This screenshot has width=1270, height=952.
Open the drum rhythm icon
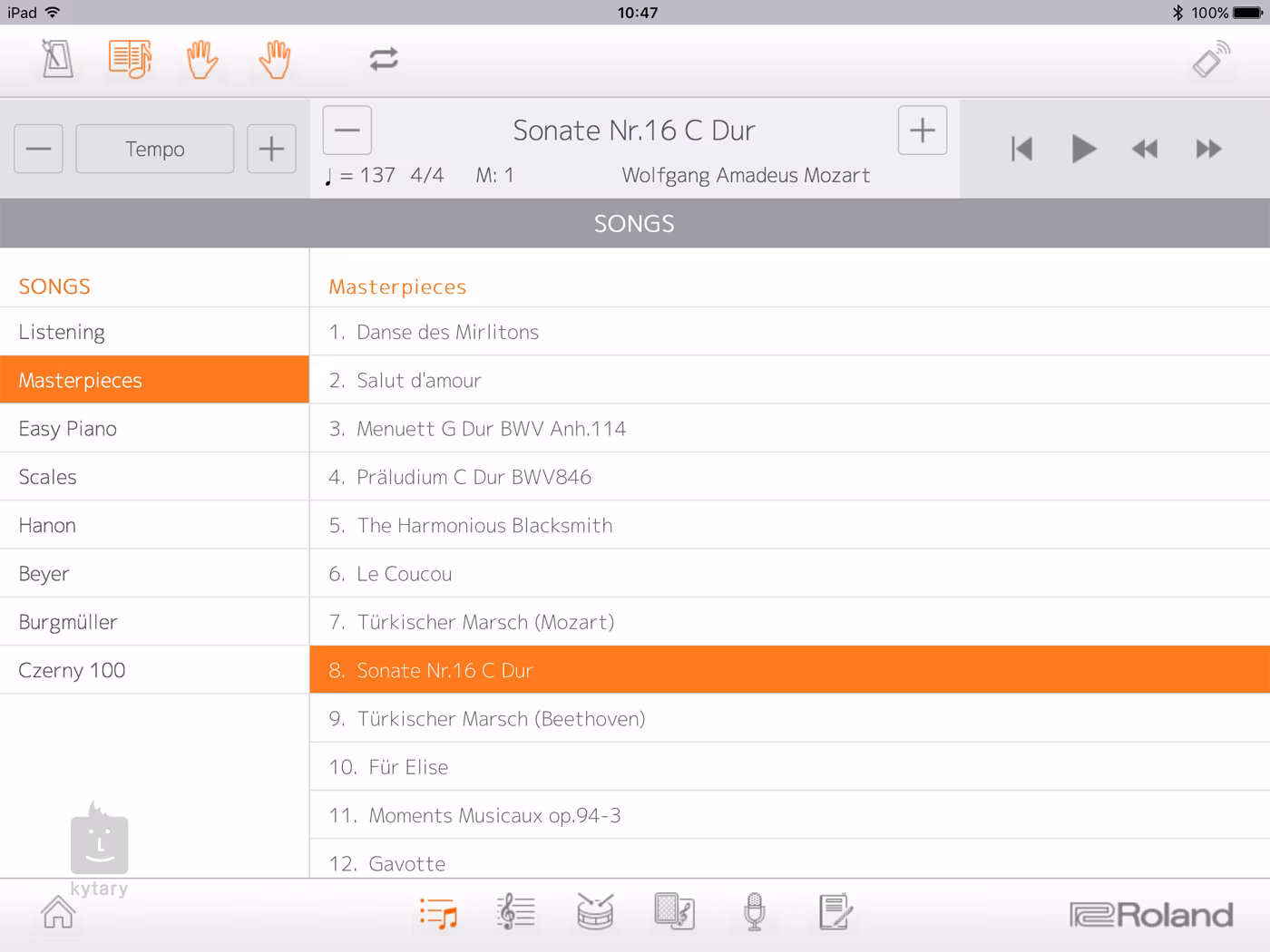pos(595,912)
